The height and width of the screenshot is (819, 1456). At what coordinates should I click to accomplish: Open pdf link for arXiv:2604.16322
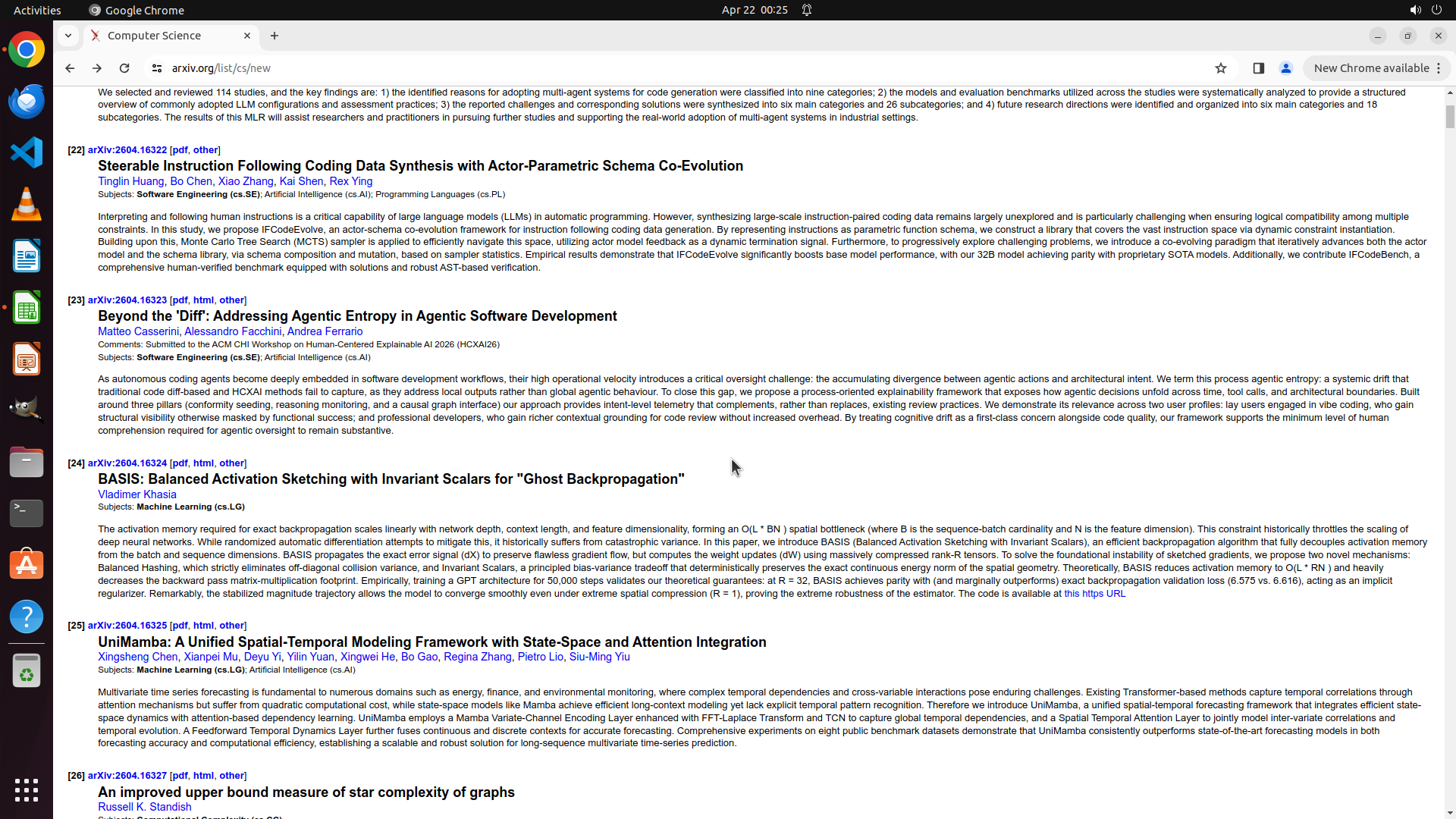180,150
